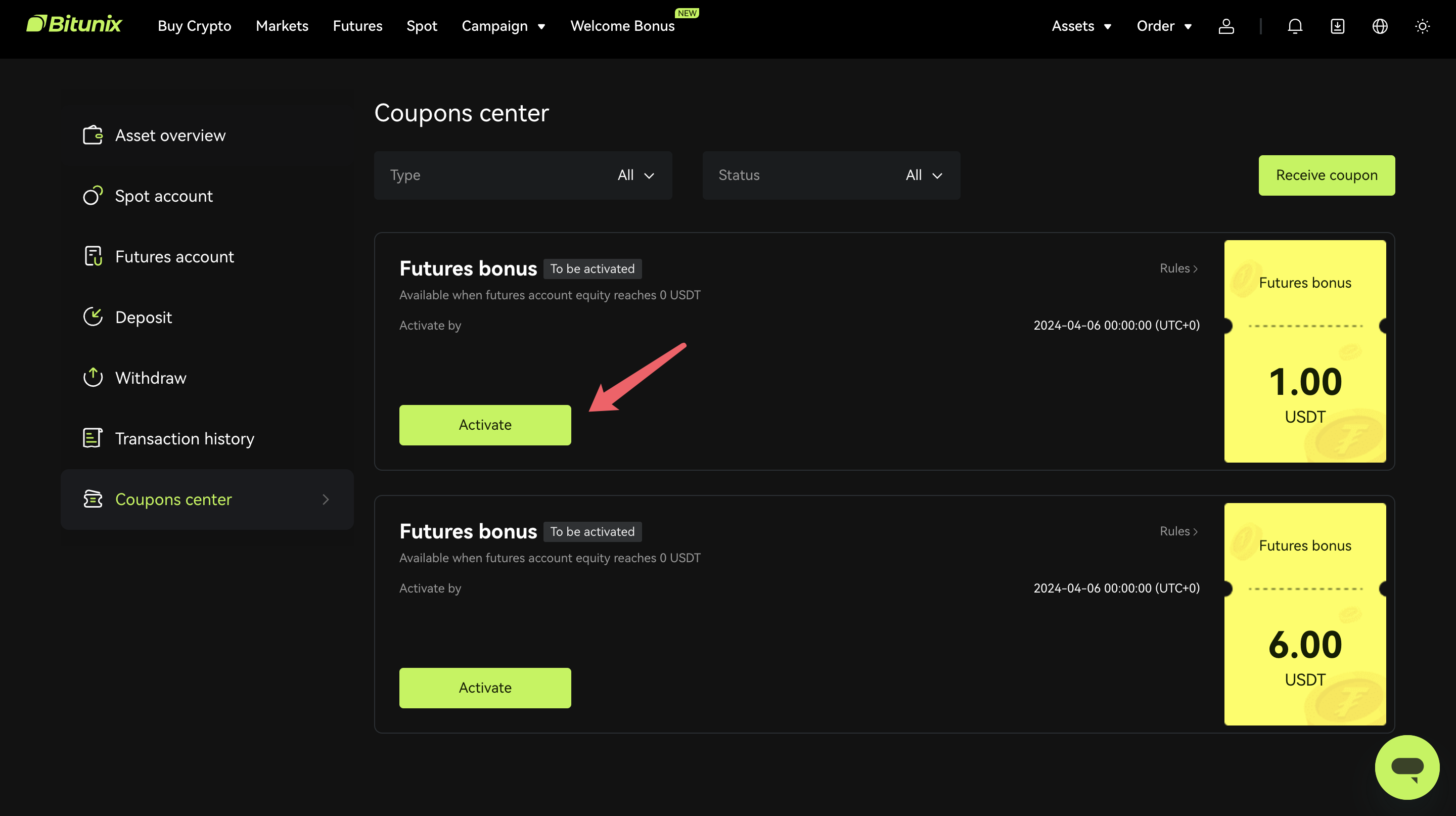Screen dimensions: 1456x816
Task: Open the user profile icon
Action: (x=1226, y=26)
